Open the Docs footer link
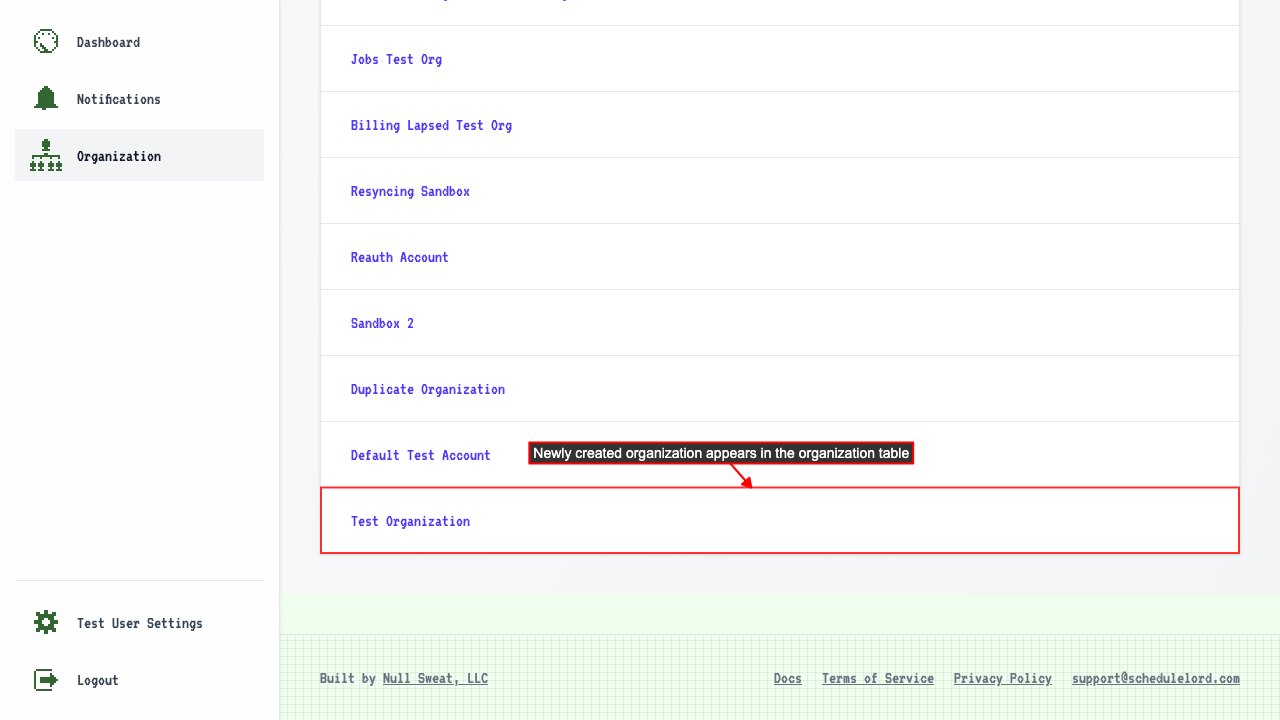The image size is (1280, 720). [788, 678]
